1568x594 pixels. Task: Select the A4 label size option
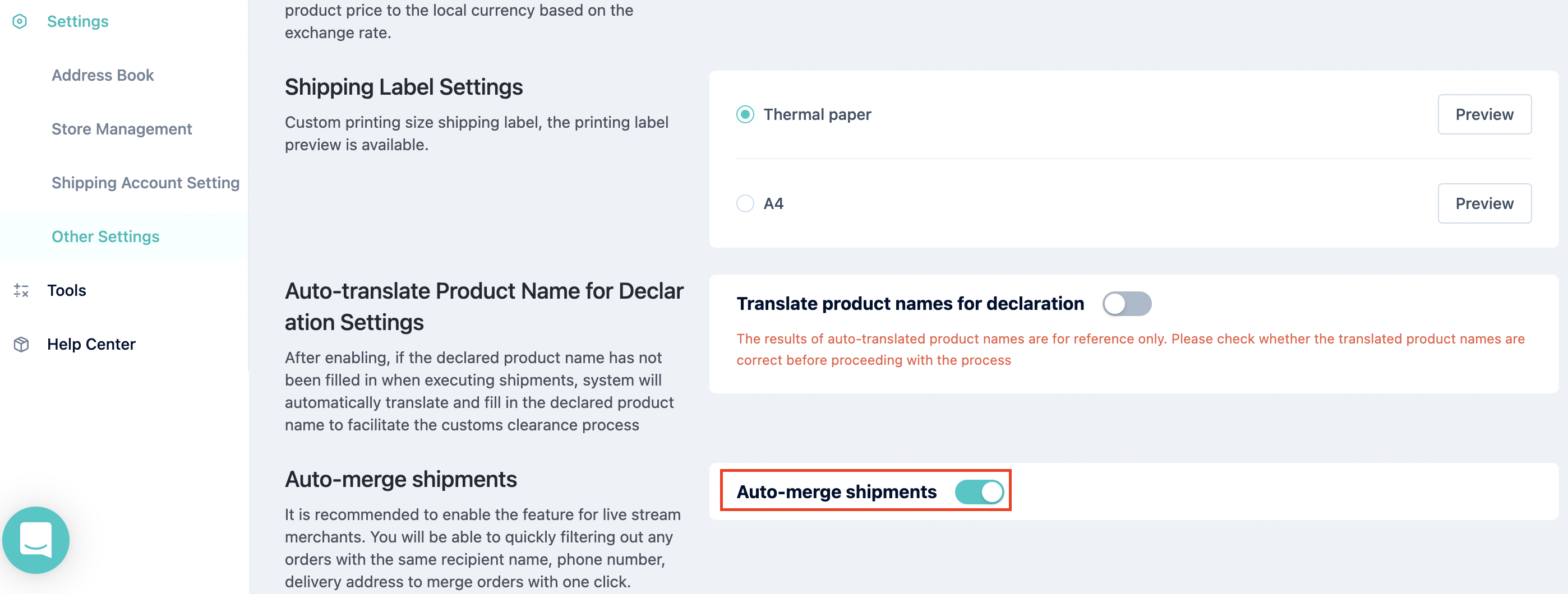(745, 203)
